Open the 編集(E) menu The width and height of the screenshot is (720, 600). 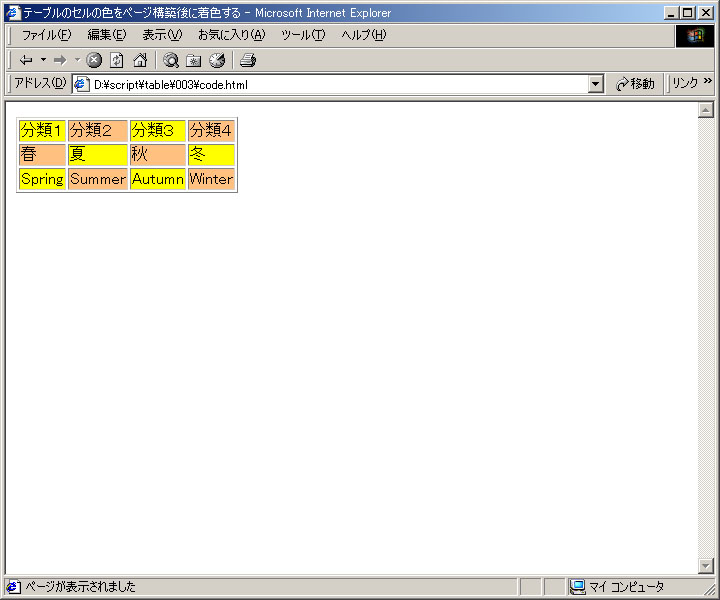coord(107,35)
